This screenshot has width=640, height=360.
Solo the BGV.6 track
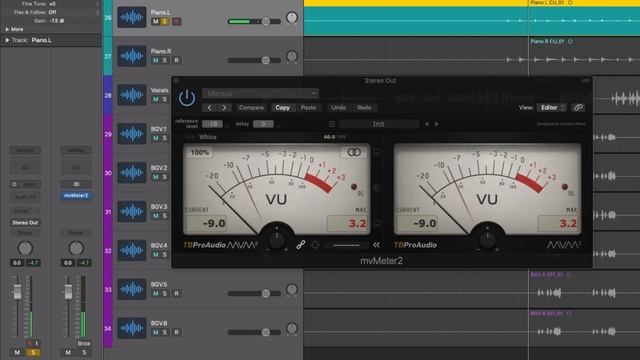pos(164,332)
